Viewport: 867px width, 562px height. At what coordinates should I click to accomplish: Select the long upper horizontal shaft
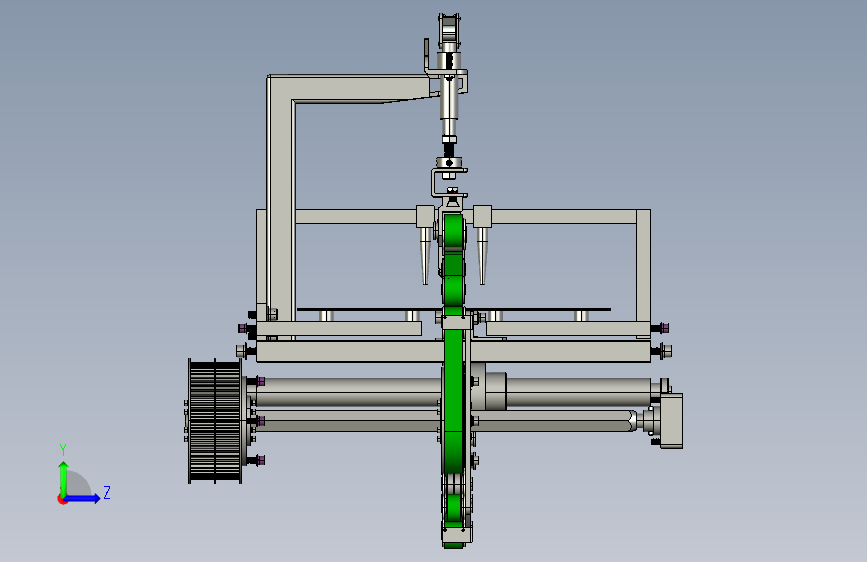(453, 393)
